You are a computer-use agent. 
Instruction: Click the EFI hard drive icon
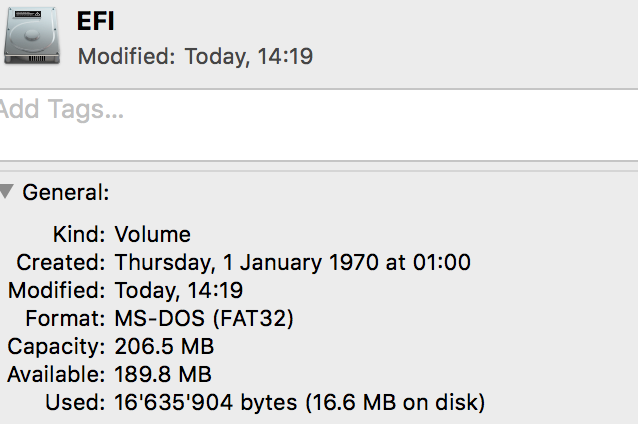pyautogui.click(x=30, y=37)
